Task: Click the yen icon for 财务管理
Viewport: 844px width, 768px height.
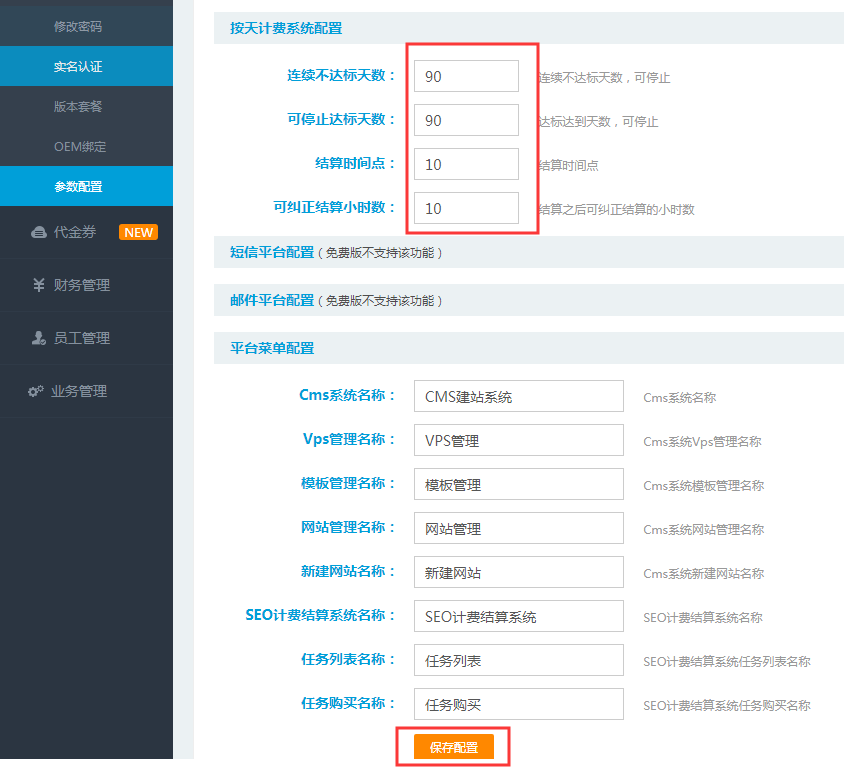Action: pyautogui.click(x=38, y=285)
